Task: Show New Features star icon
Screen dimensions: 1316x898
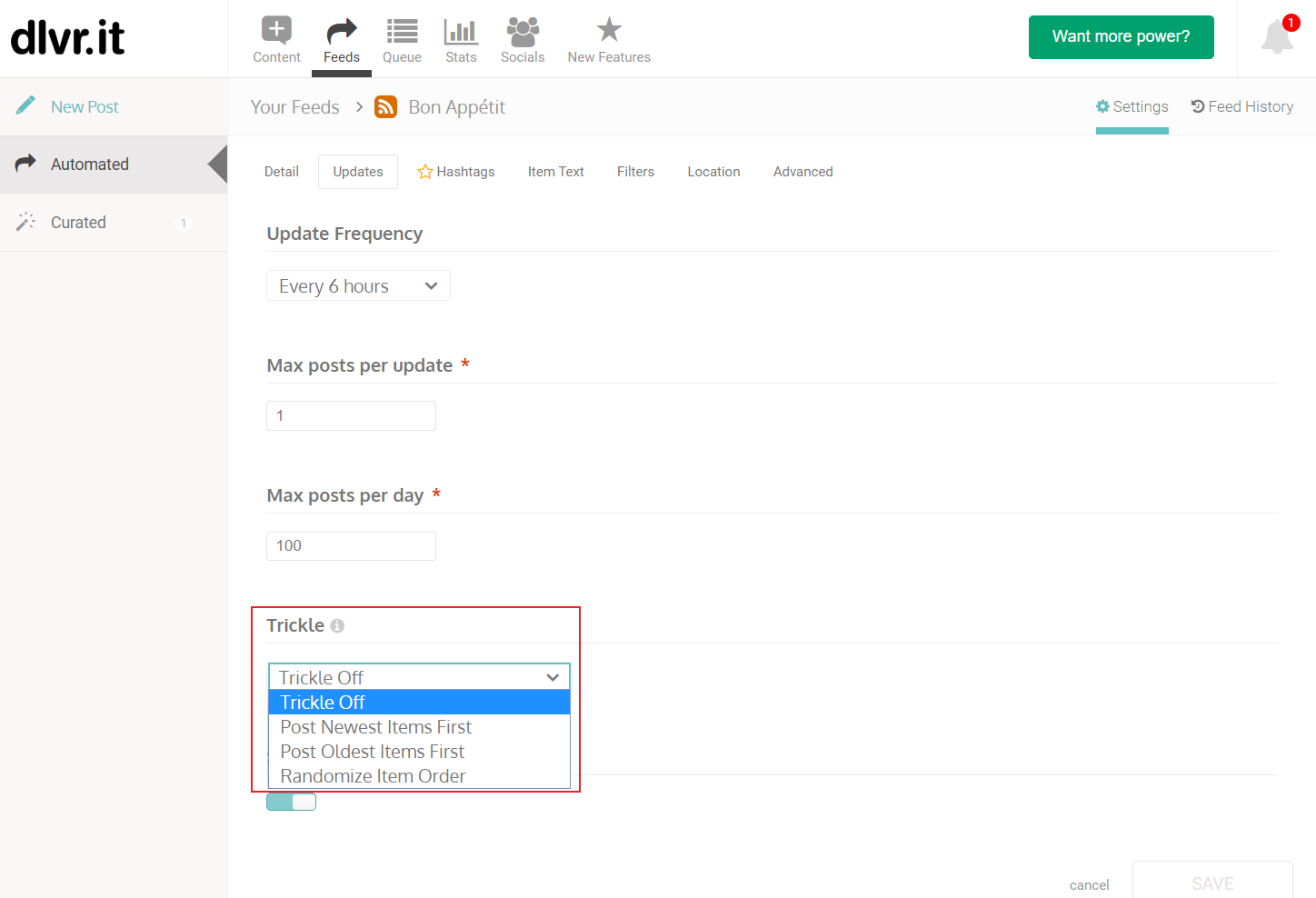Action: (609, 30)
